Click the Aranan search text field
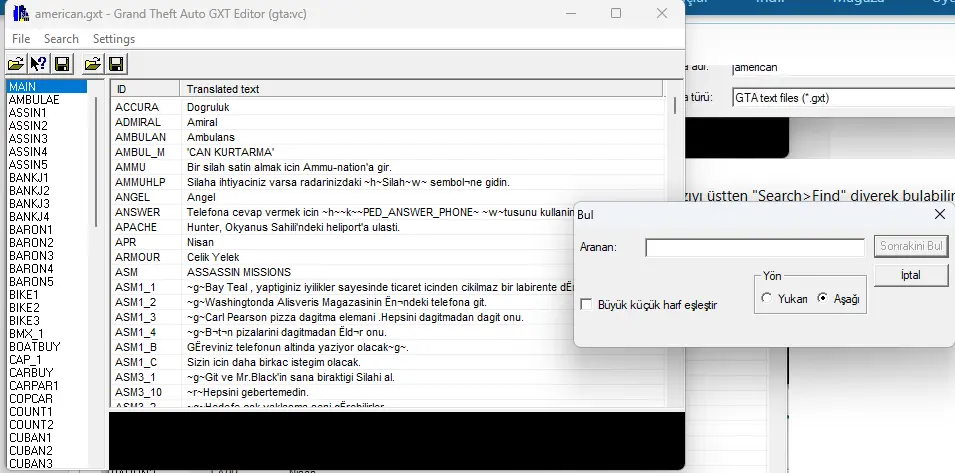Viewport: 955px width, 473px height. click(755, 248)
